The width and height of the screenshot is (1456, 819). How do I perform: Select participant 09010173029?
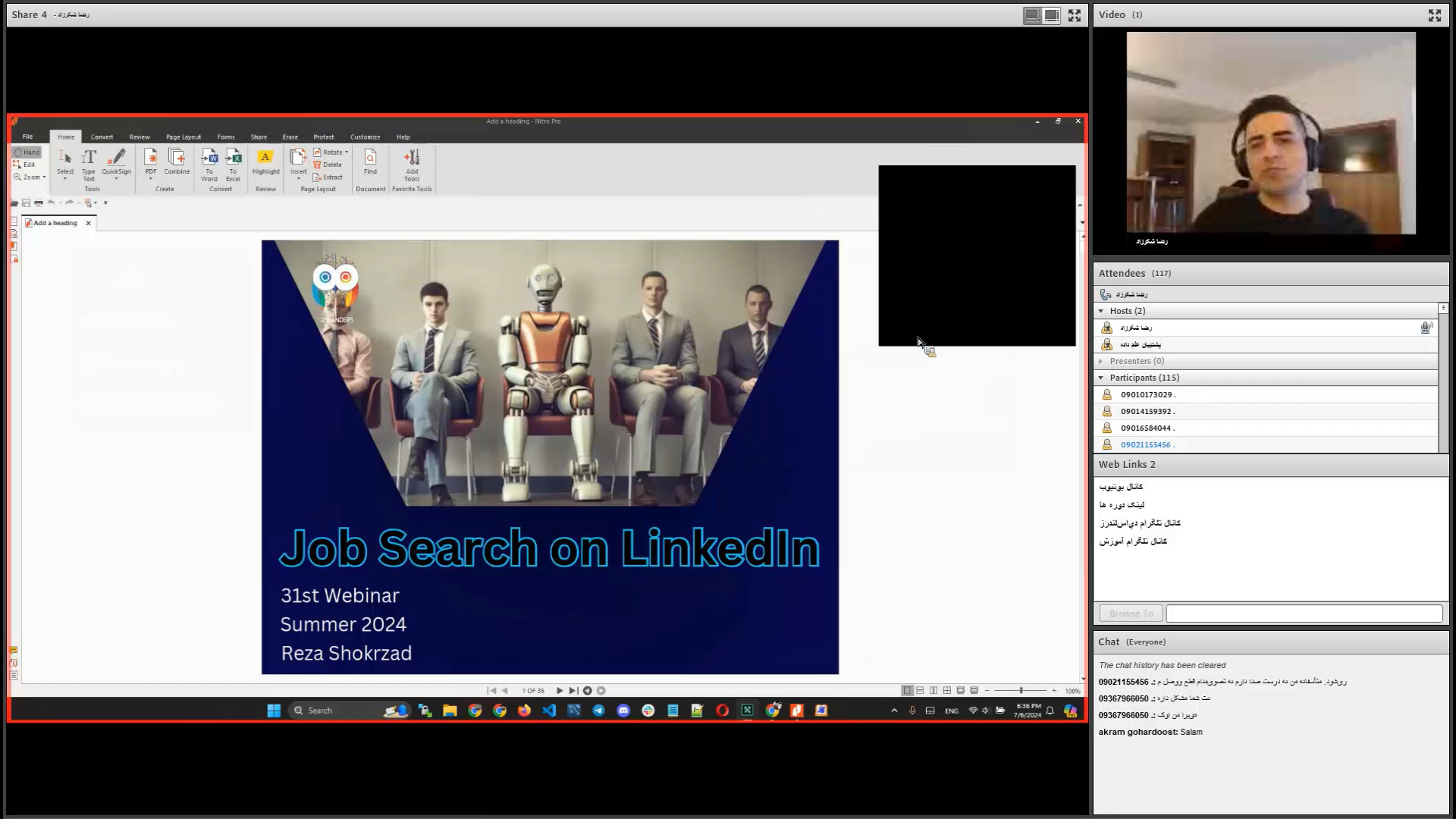point(1266,394)
